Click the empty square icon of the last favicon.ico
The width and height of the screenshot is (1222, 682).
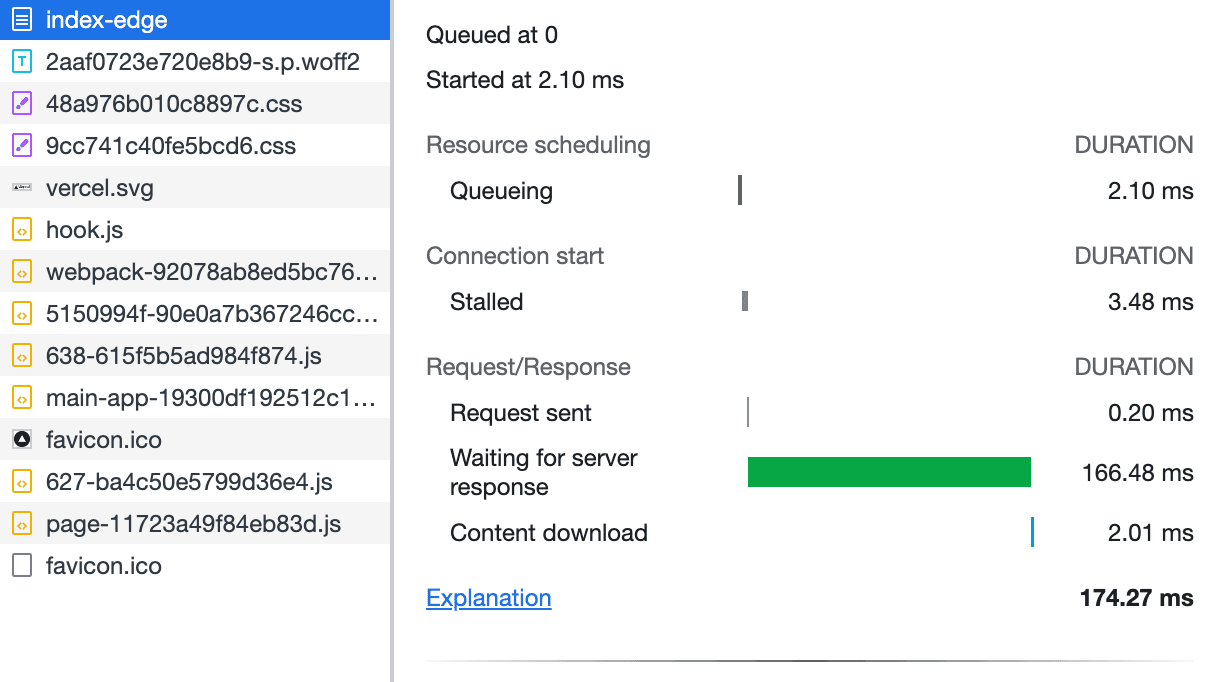click(x=21, y=566)
